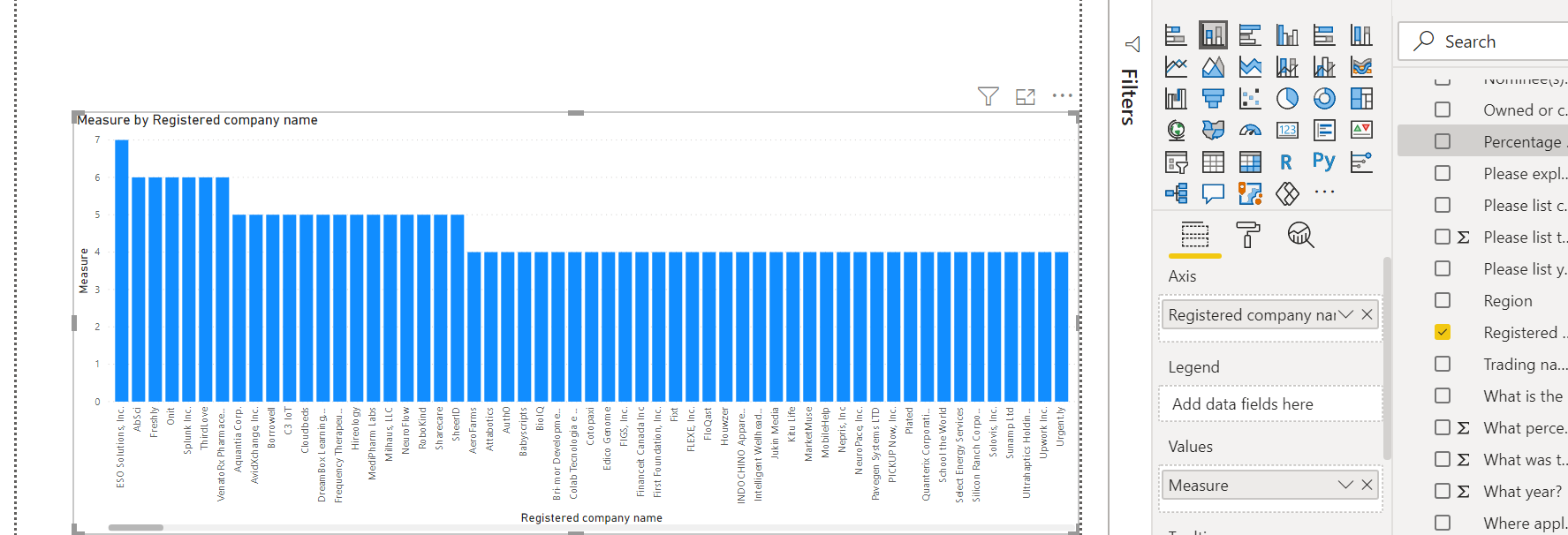Open more visuals ellipsis in Visualizations
Screen dimensions: 1568x535
click(1324, 192)
